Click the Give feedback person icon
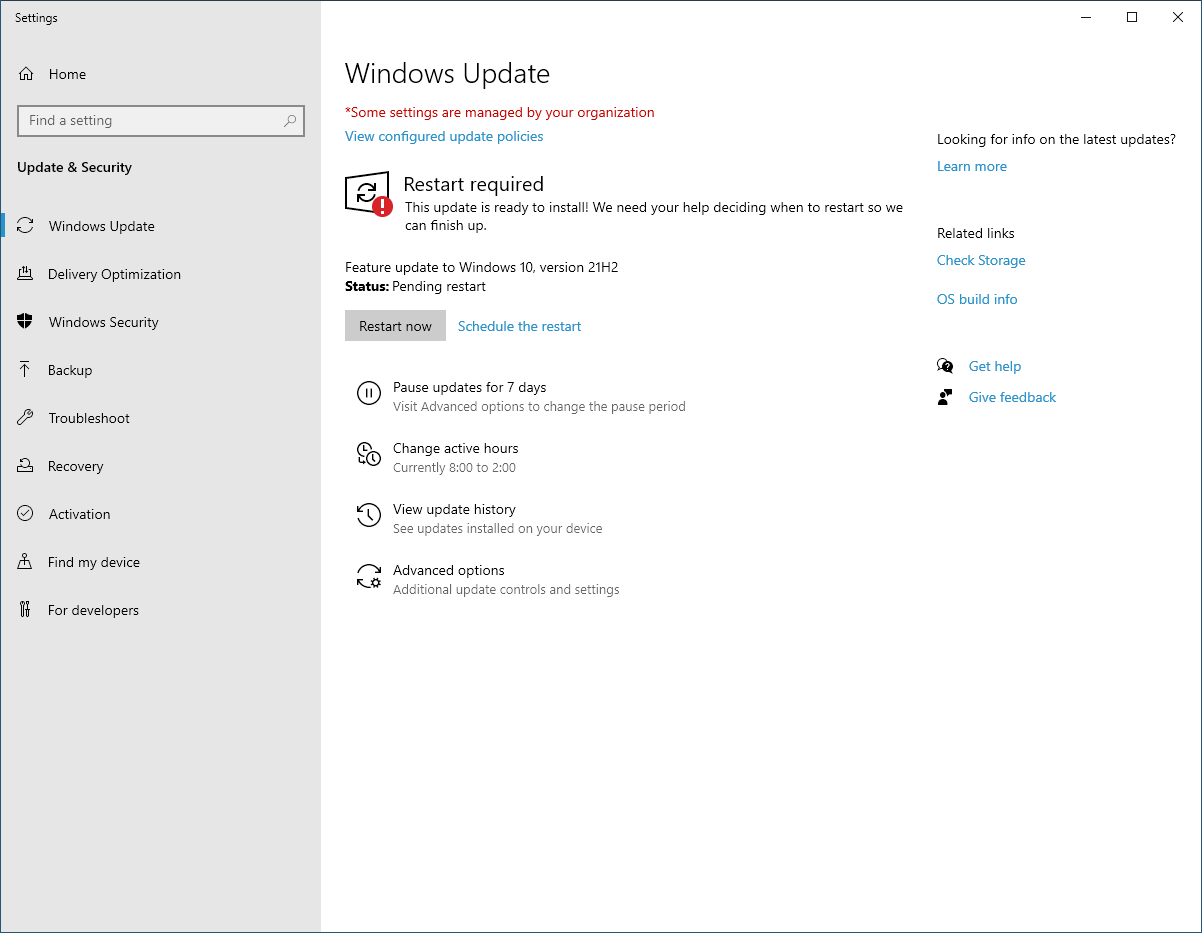1202x933 pixels. pyautogui.click(x=945, y=397)
